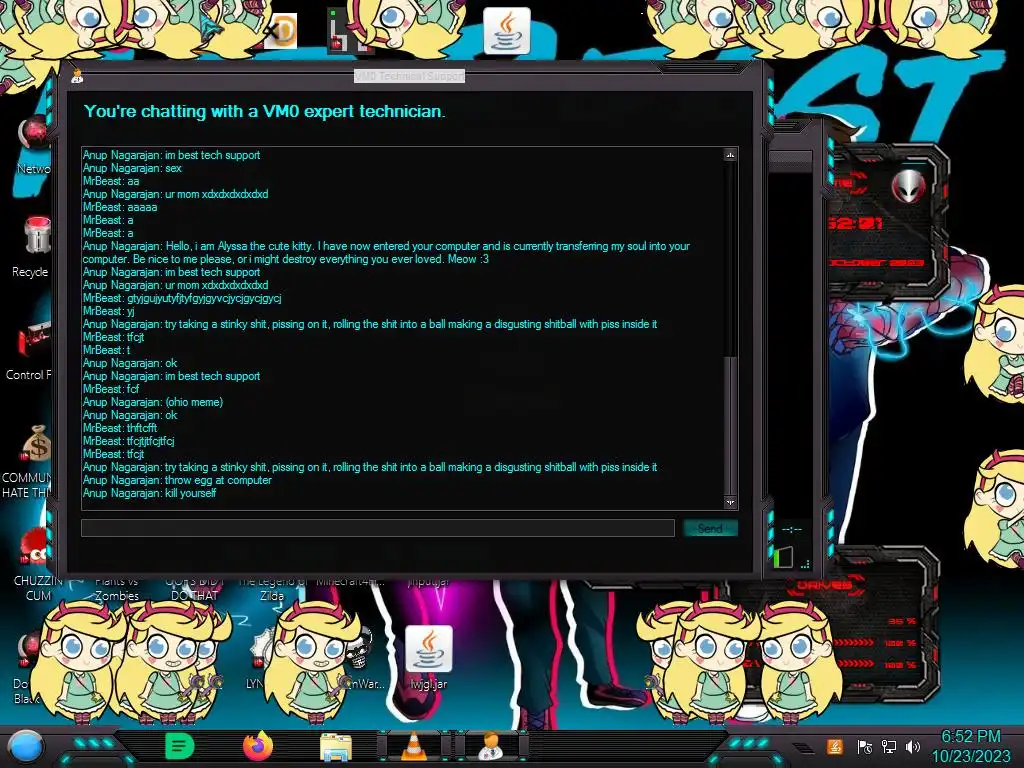This screenshot has width=1024, height=768.
Task: Click the chat log scrollbar thumb
Action: [730, 426]
